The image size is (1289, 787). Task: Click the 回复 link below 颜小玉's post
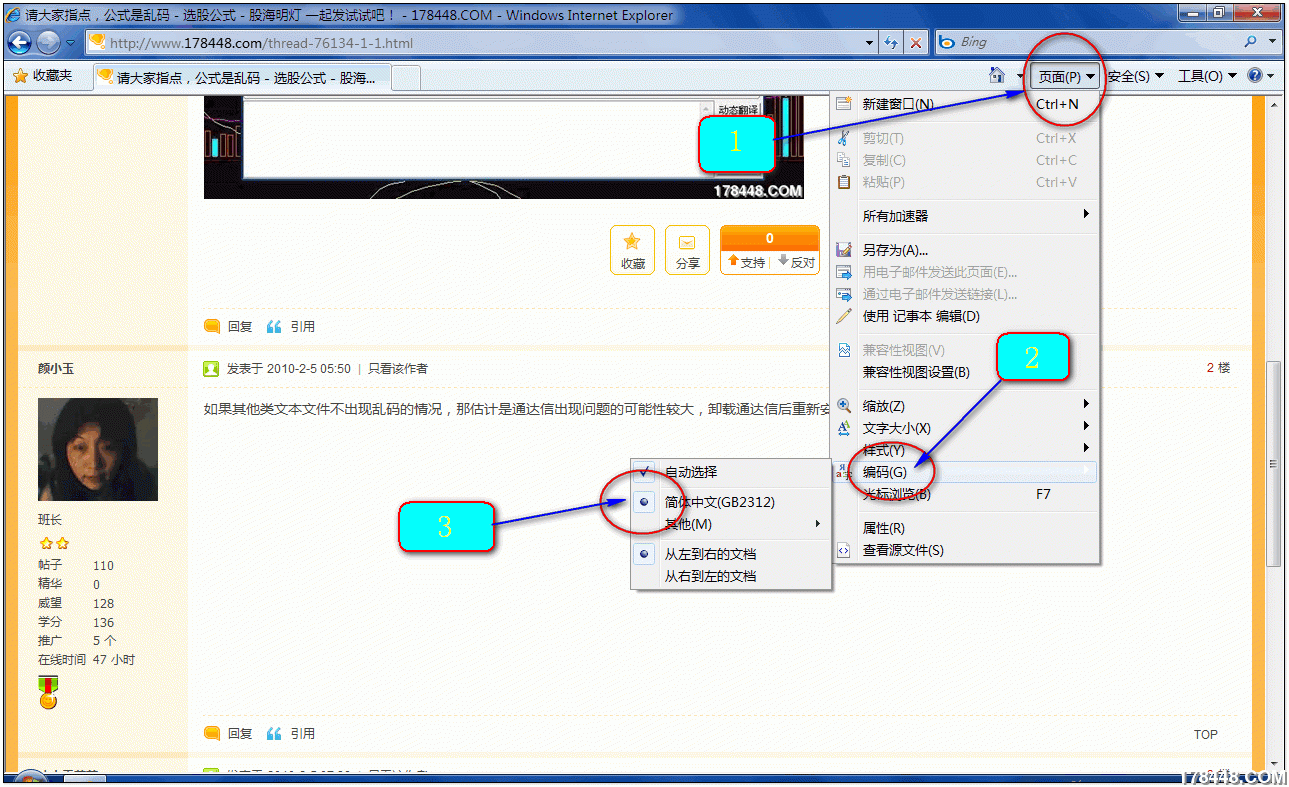(240, 733)
